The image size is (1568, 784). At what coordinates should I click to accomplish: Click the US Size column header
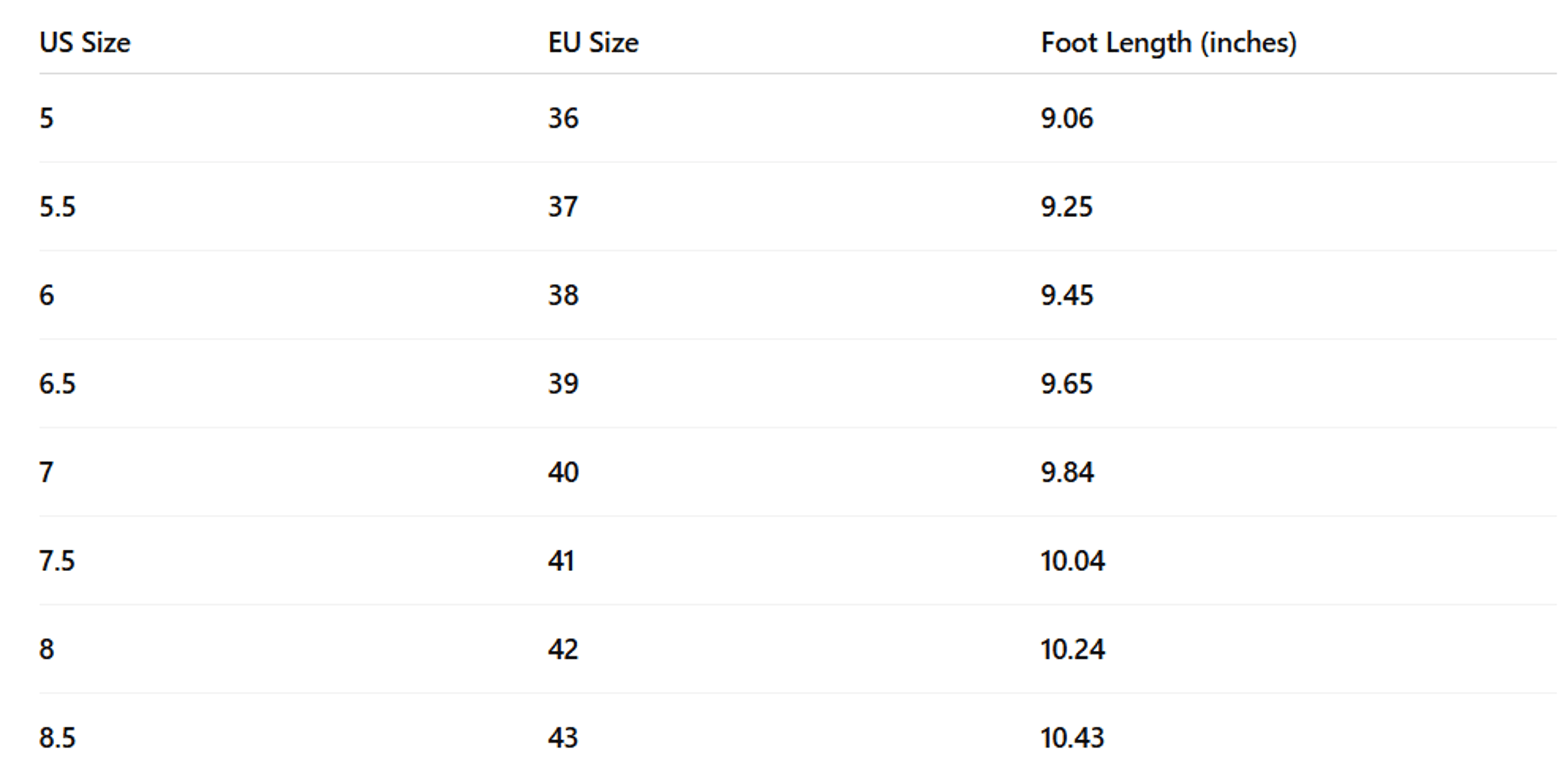[x=85, y=42]
